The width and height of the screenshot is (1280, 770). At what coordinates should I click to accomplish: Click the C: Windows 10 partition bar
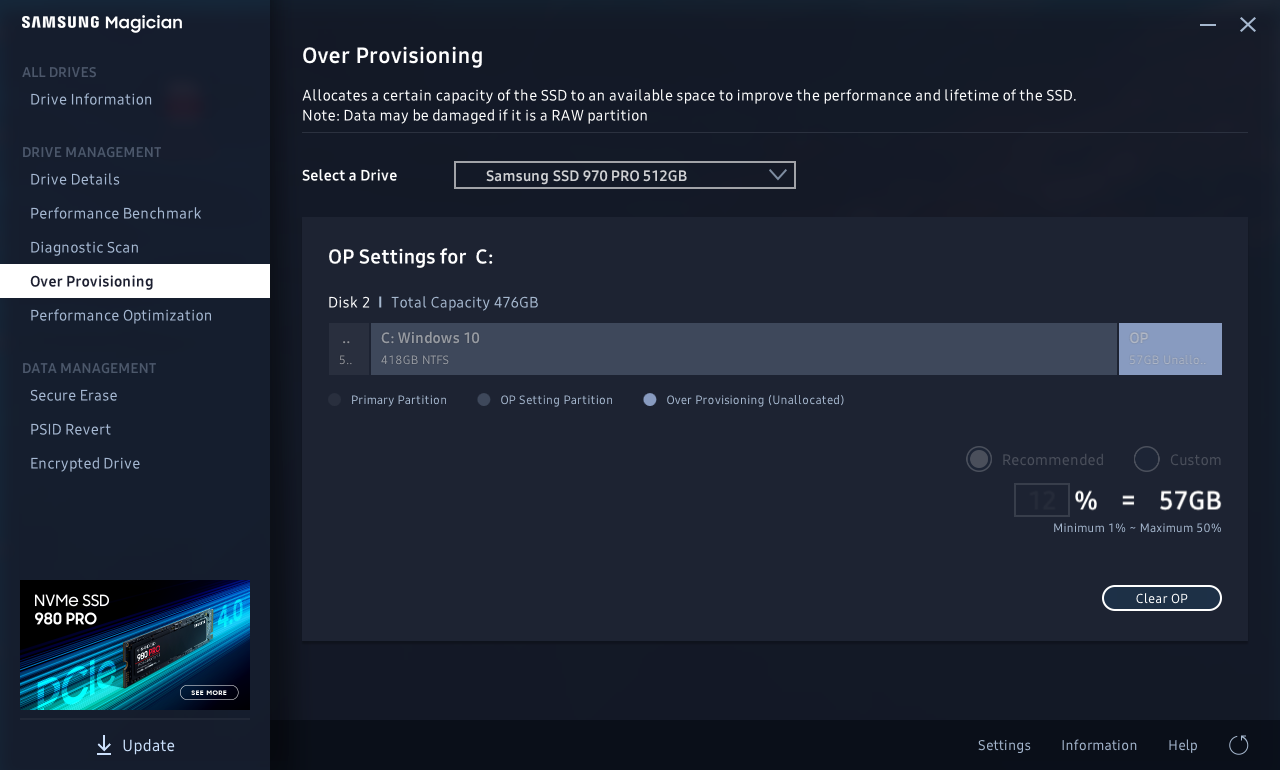coord(744,349)
